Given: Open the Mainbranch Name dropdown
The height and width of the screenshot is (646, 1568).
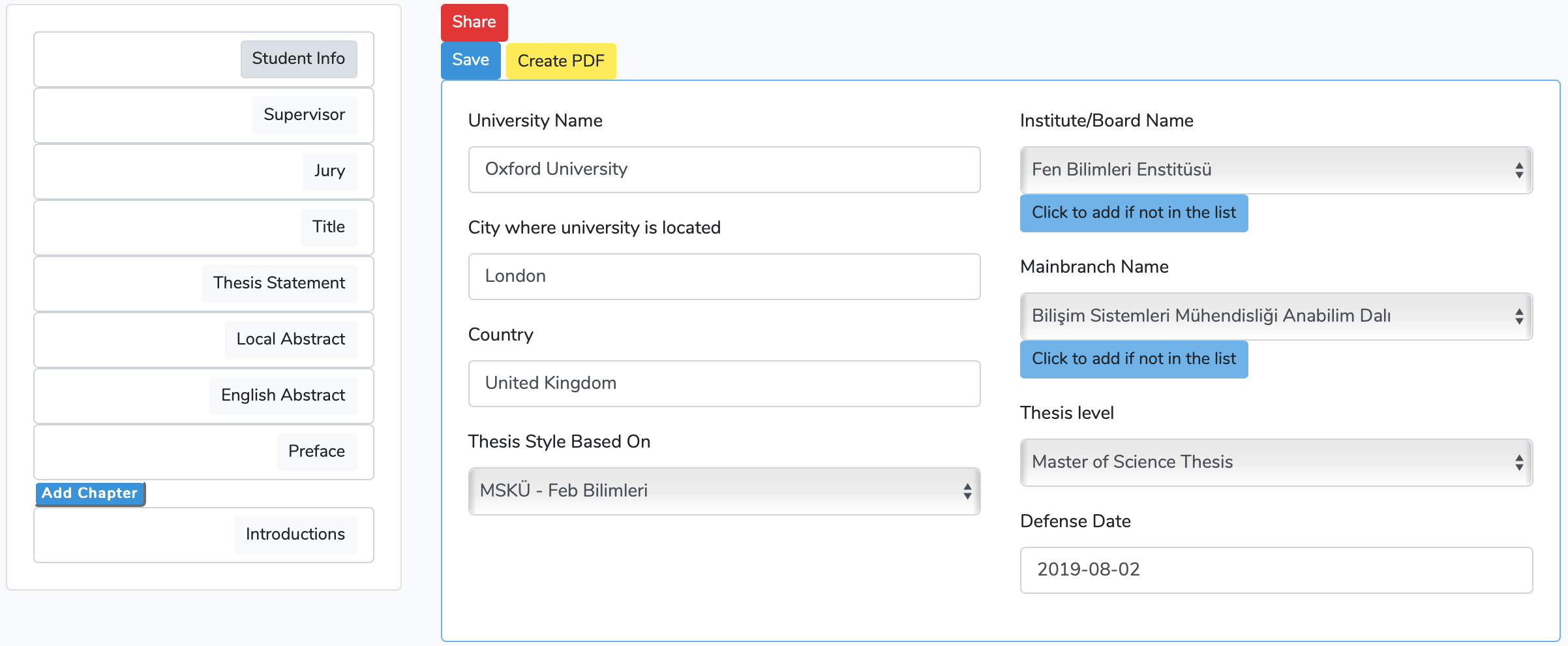Looking at the screenshot, I should tap(1276, 316).
